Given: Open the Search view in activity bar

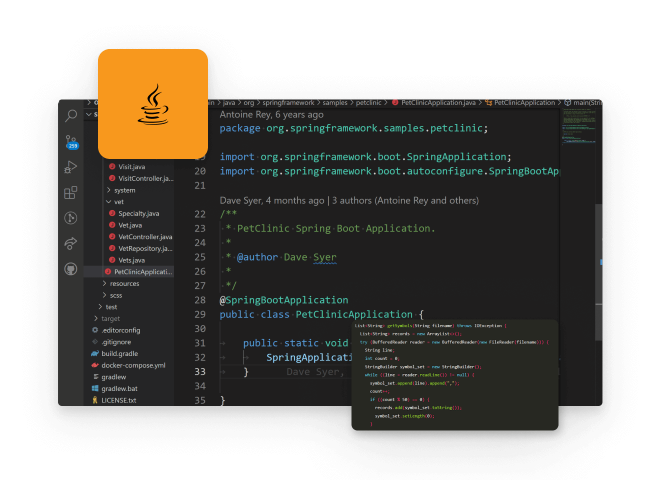Looking at the screenshot, I should (71, 116).
